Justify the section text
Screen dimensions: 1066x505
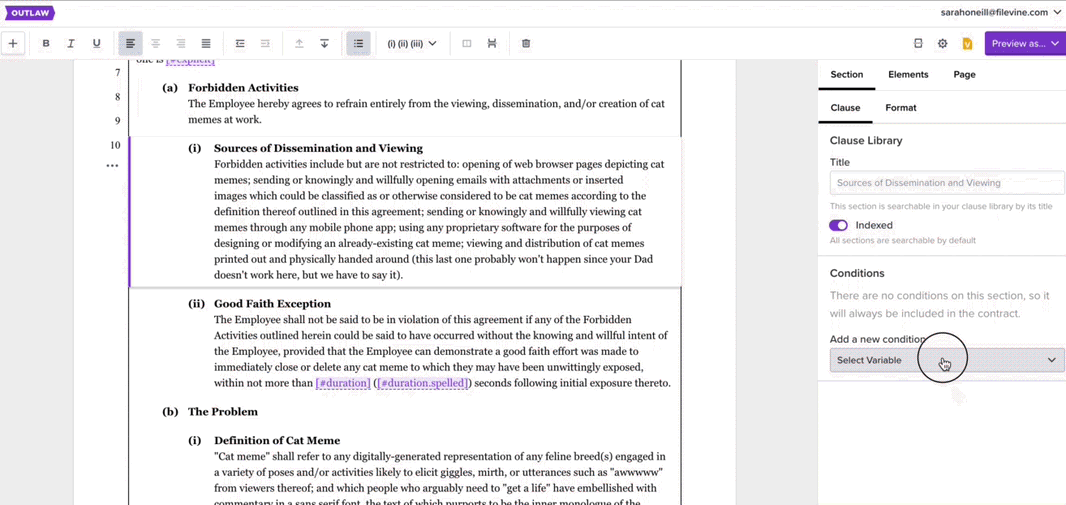tap(206, 44)
